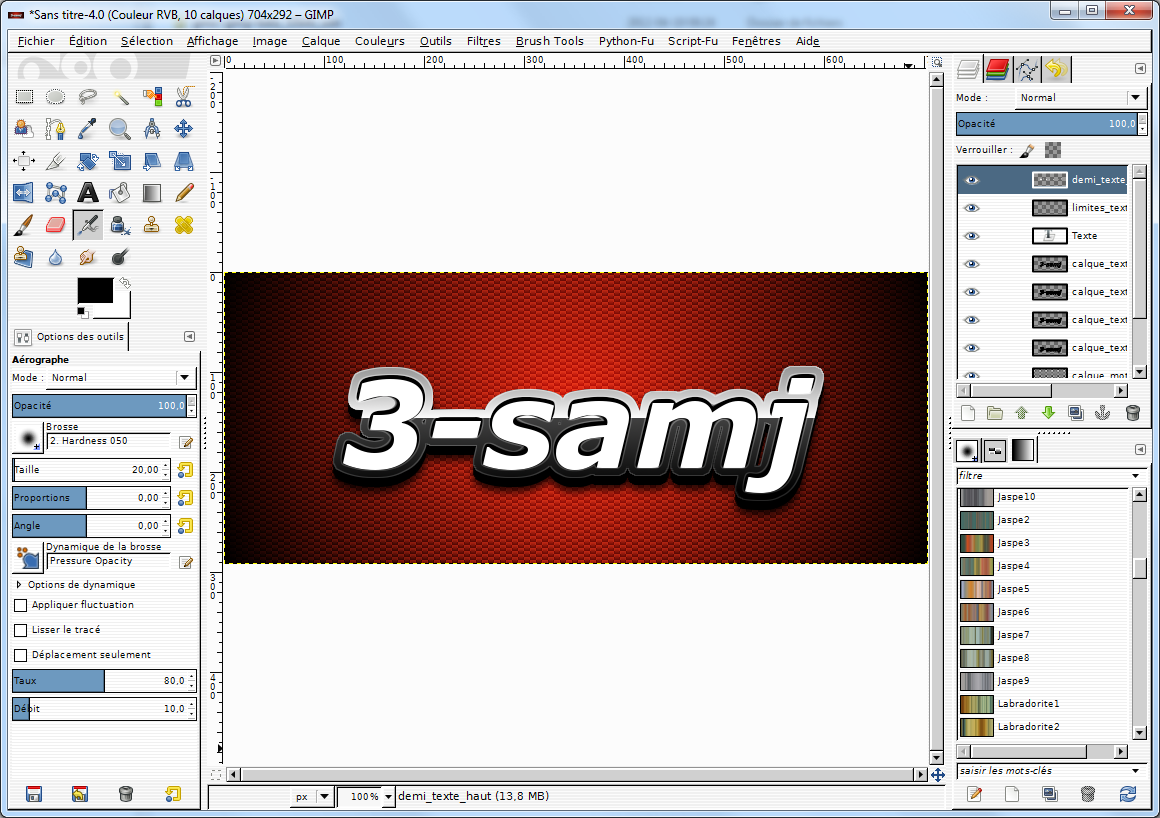Image resolution: width=1160 pixels, height=818 pixels.
Task: Select the Blend gradient tool
Action: click(x=152, y=193)
